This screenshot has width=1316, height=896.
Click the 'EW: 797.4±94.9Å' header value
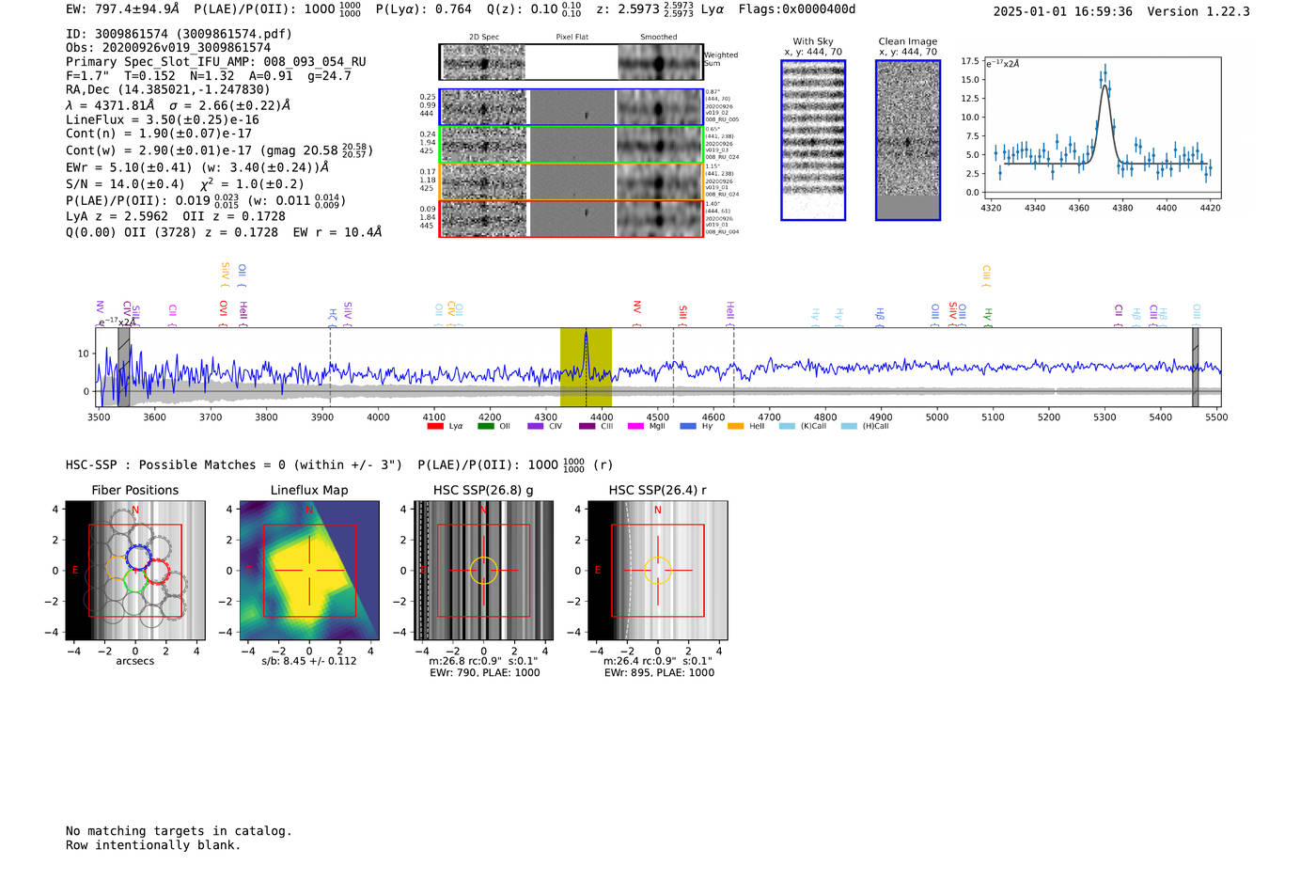pos(122,9)
